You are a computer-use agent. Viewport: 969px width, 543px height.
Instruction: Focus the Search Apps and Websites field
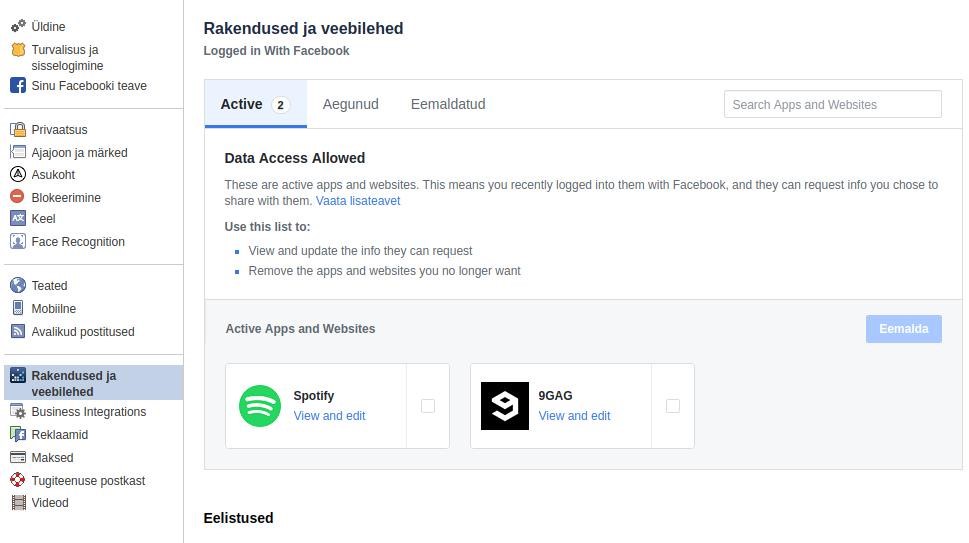(x=832, y=104)
